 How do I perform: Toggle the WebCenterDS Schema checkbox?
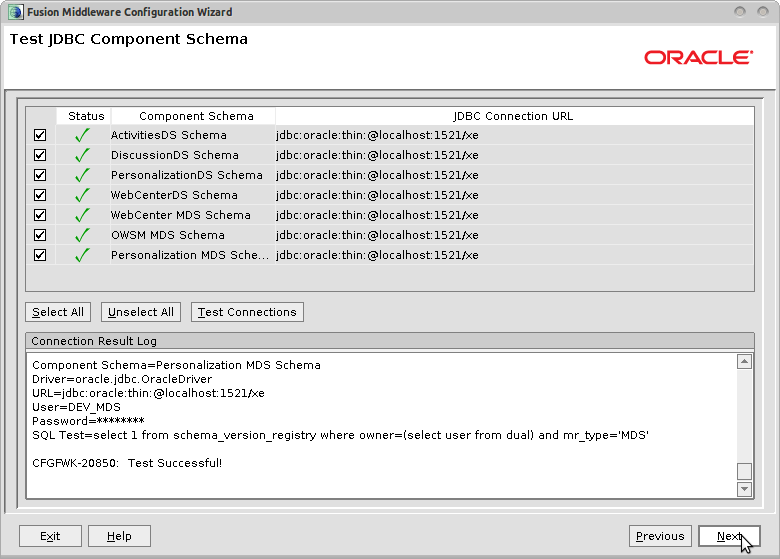(x=40, y=195)
